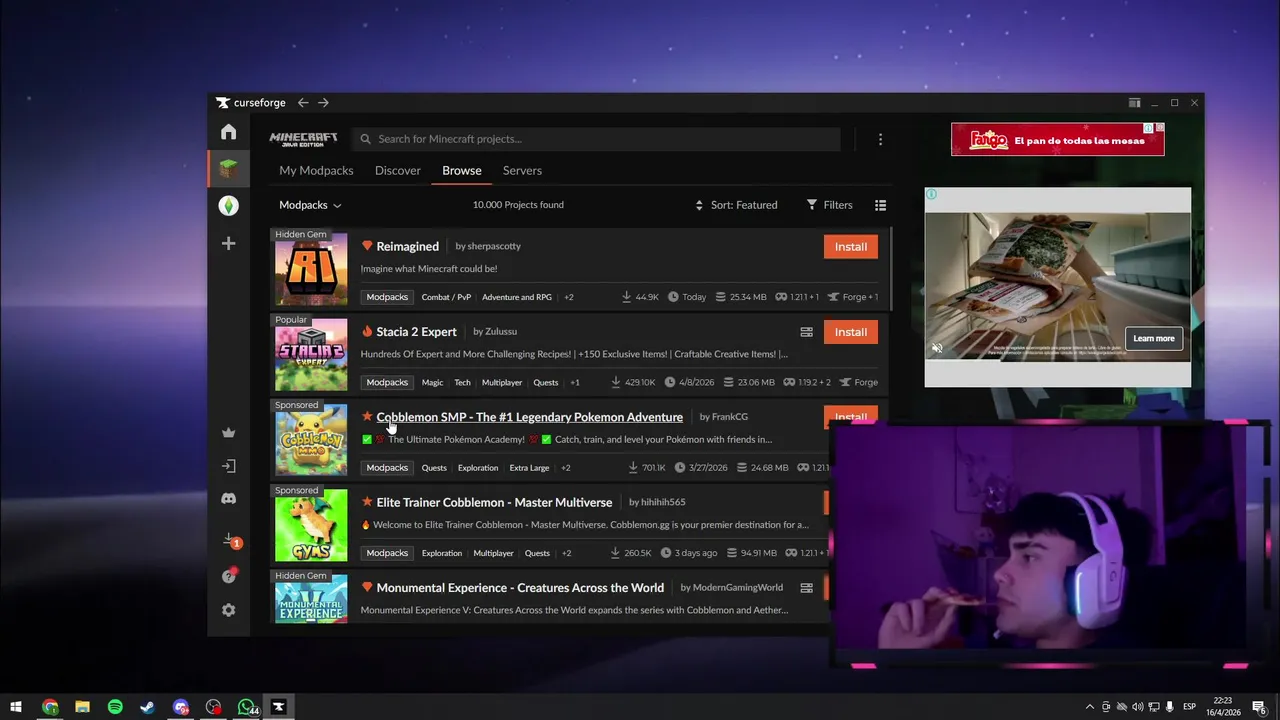
Task: Open the Sort: Featured dropdown
Action: pos(736,205)
